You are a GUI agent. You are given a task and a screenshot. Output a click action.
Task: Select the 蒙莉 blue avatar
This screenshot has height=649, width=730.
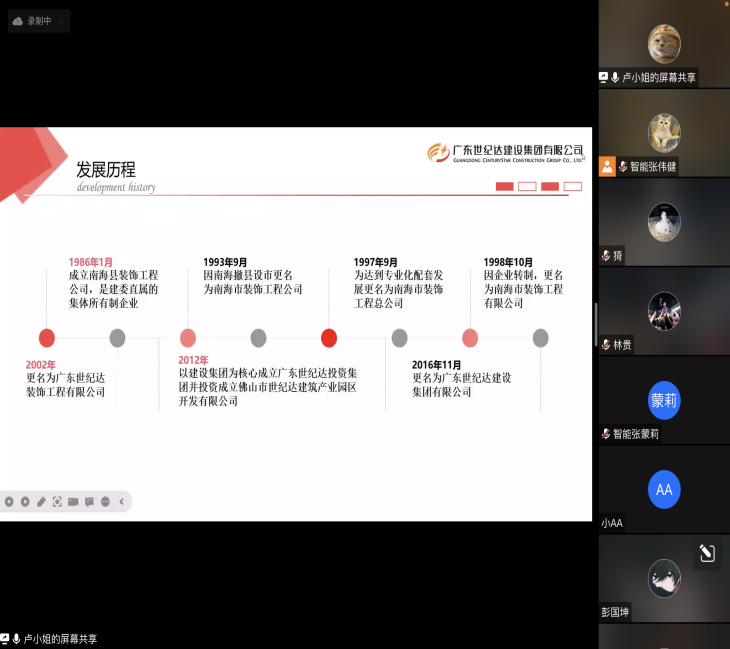coord(664,401)
